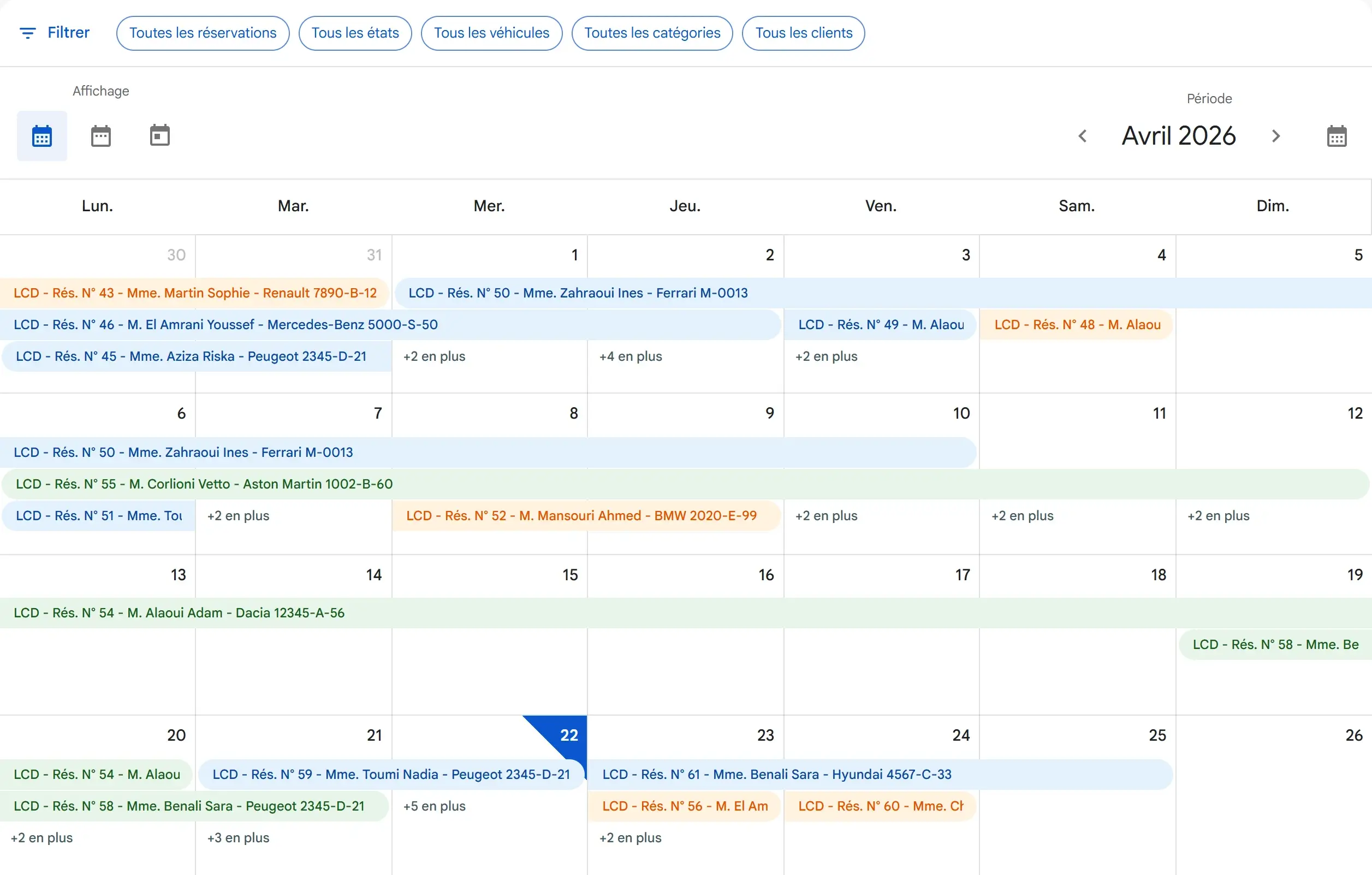Expand '+2 en plus' under April 9

pos(825,515)
